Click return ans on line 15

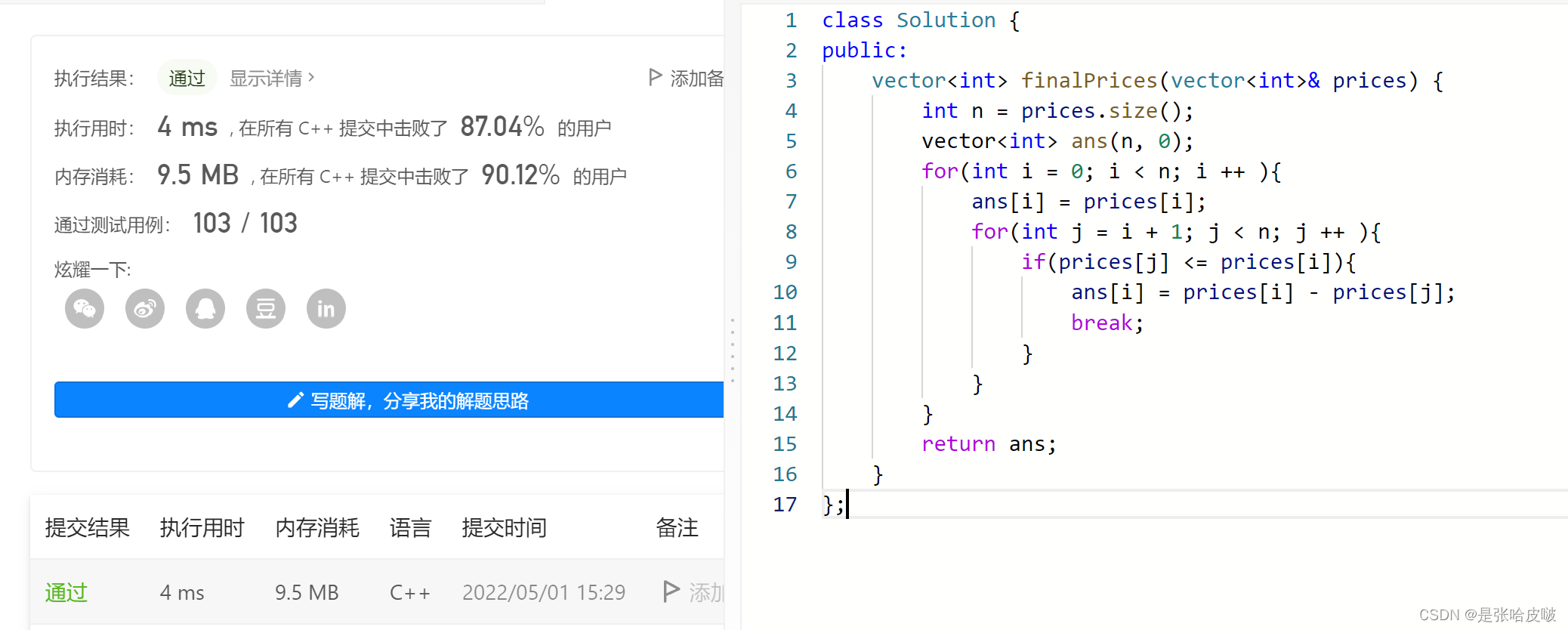989,444
